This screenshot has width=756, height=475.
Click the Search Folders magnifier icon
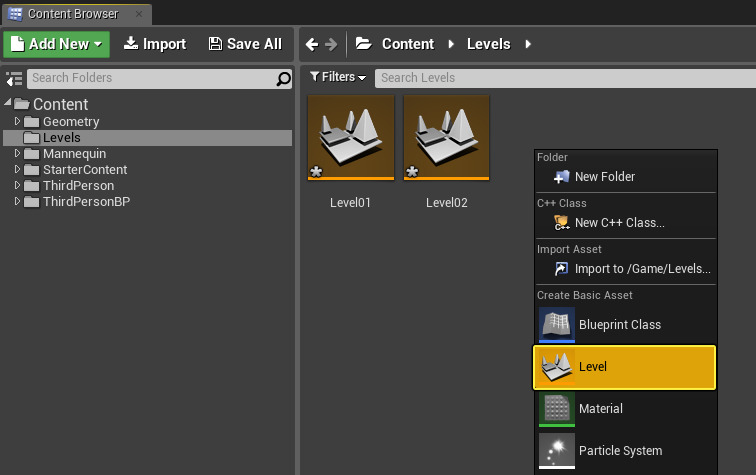[284, 79]
